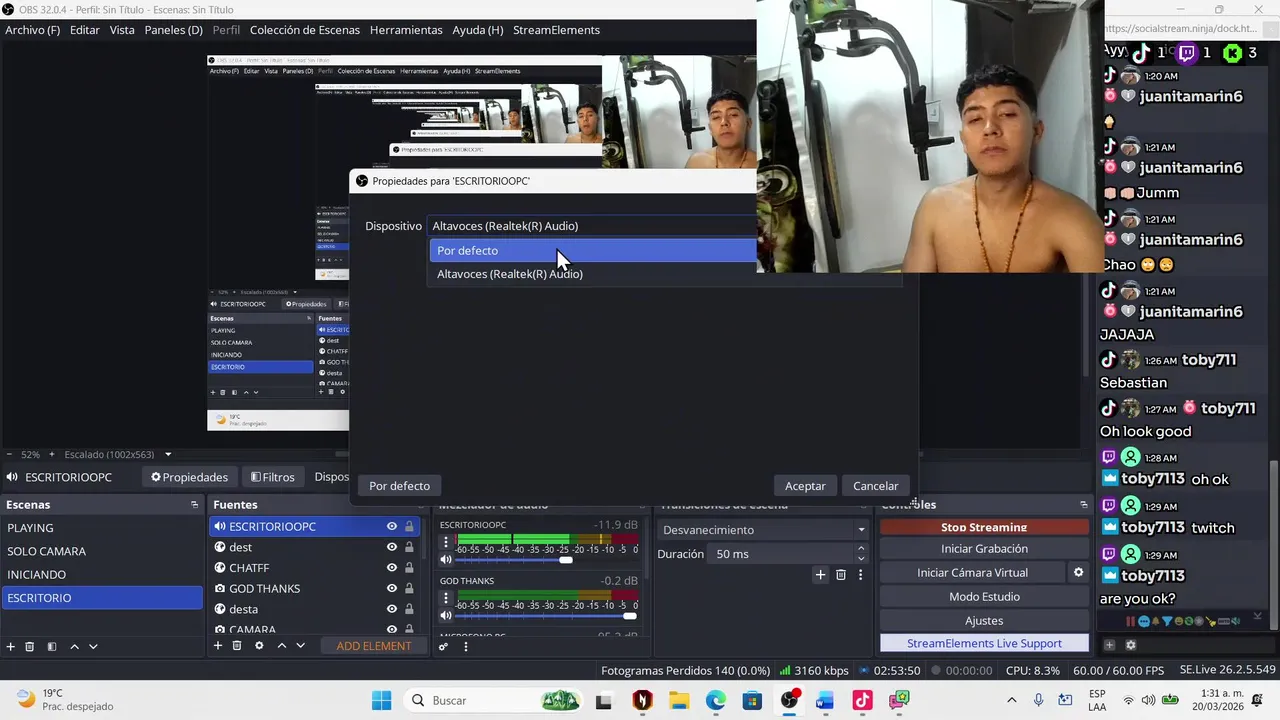Open the Archivo (F) menu
The width and height of the screenshot is (1280, 720).
(33, 30)
